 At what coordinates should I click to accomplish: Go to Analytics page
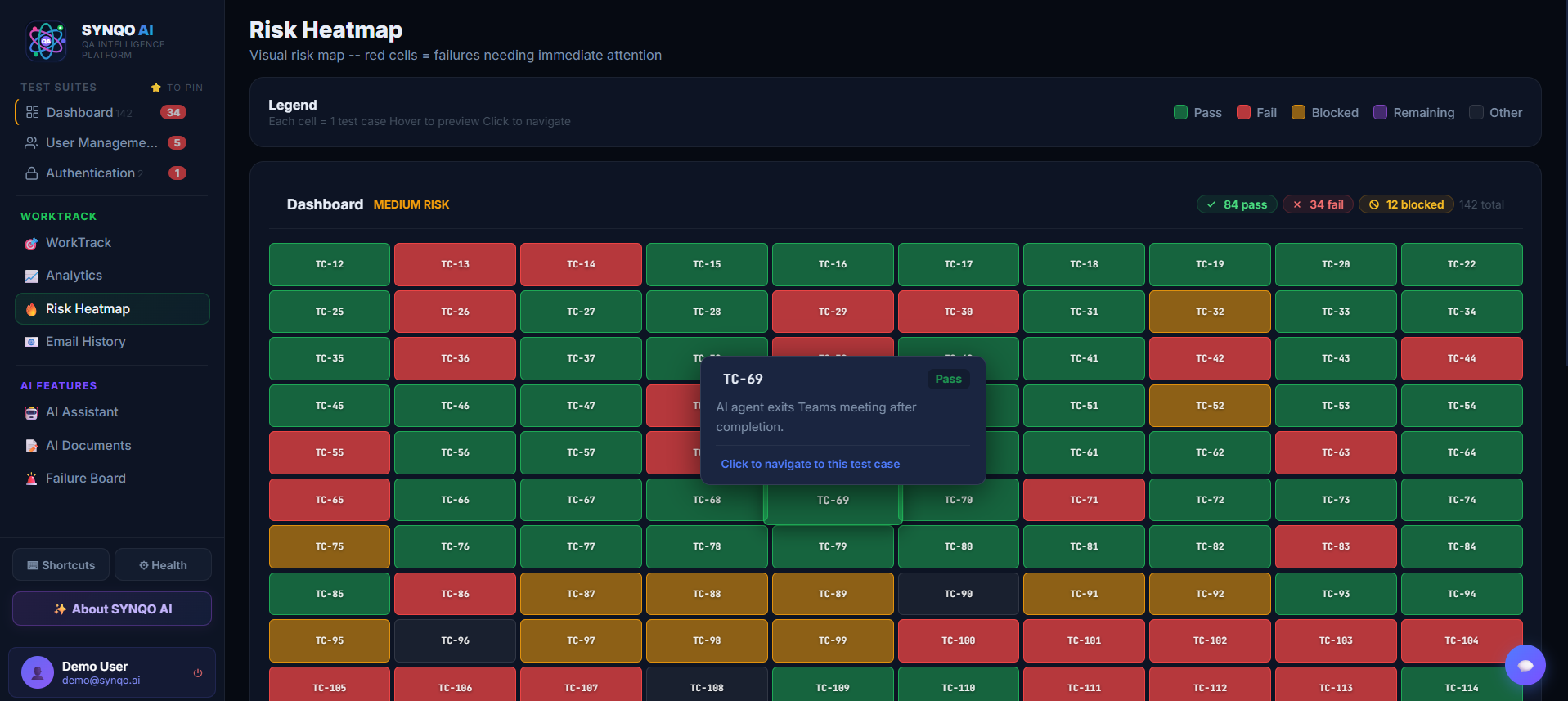coord(112,276)
